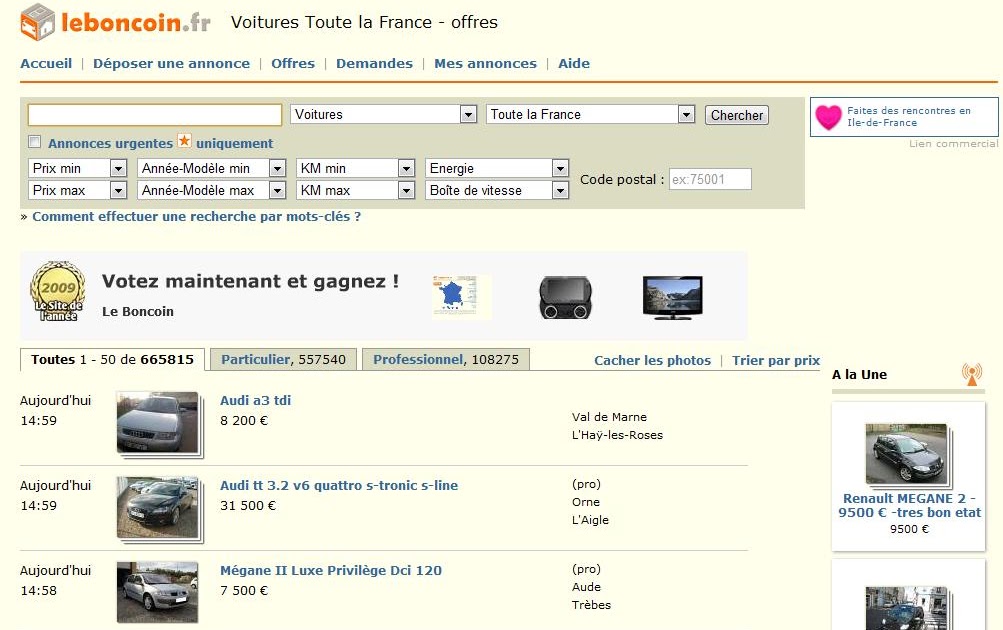1003x630 pixels.
Task: Click the 7 500 € price text
Action: [x=244, y=591]
